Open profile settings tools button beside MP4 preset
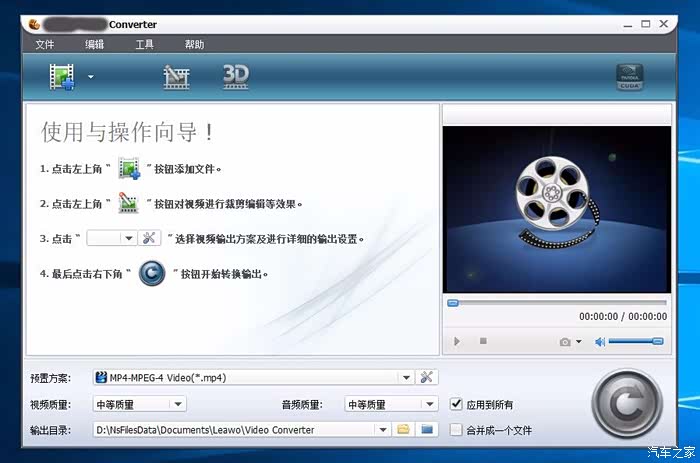This screenshot has width=700, height=463. point(427,377)
